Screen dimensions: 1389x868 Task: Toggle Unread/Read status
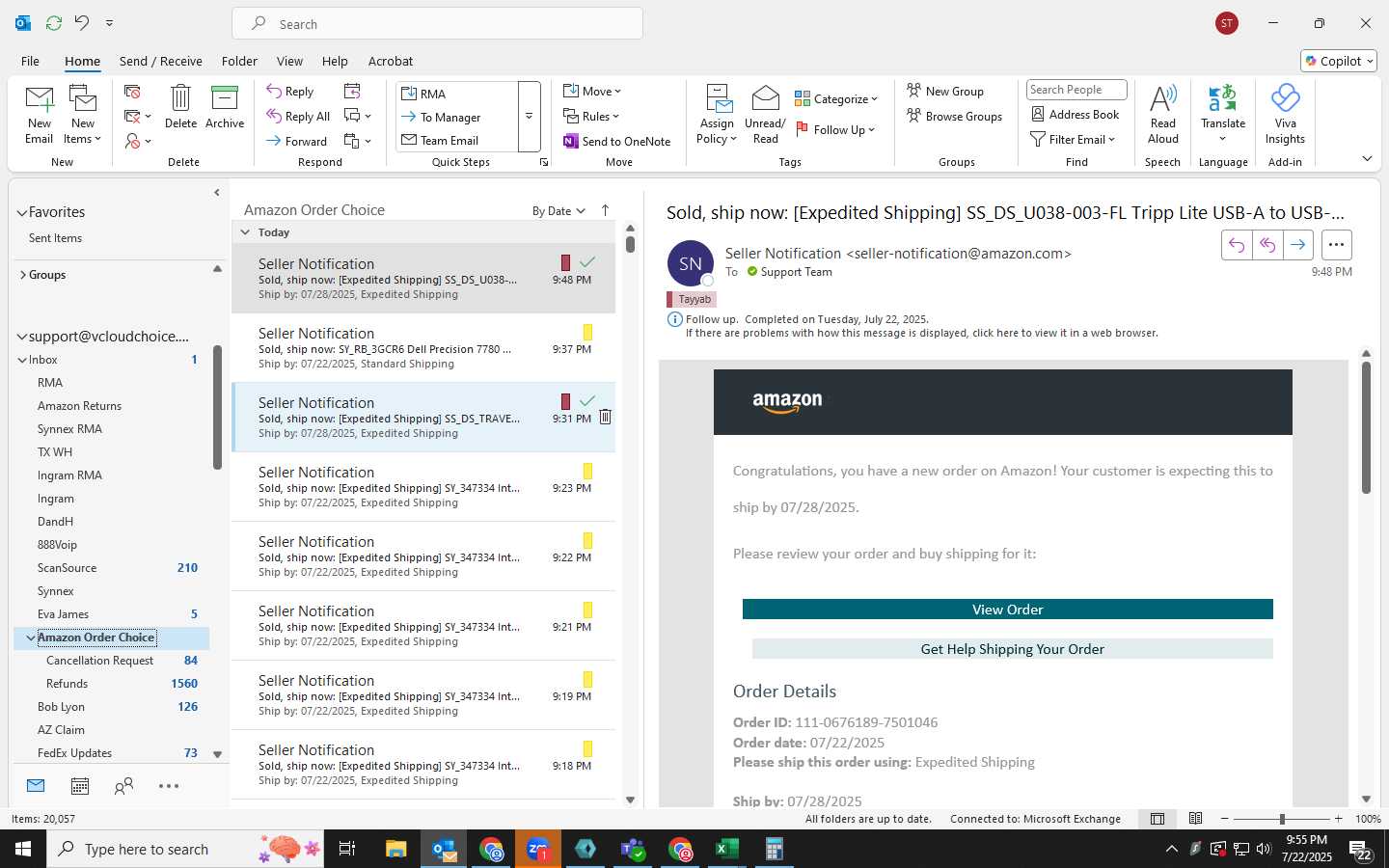click(765, 115)
